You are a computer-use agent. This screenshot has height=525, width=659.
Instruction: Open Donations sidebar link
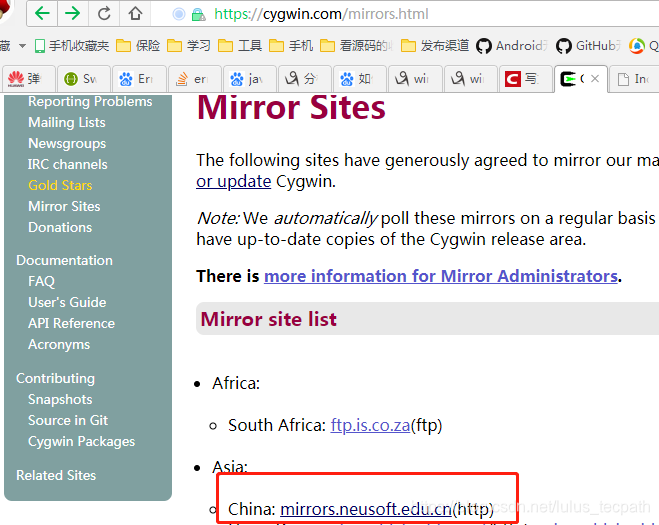pyautogui.click(x=60, y=227)
